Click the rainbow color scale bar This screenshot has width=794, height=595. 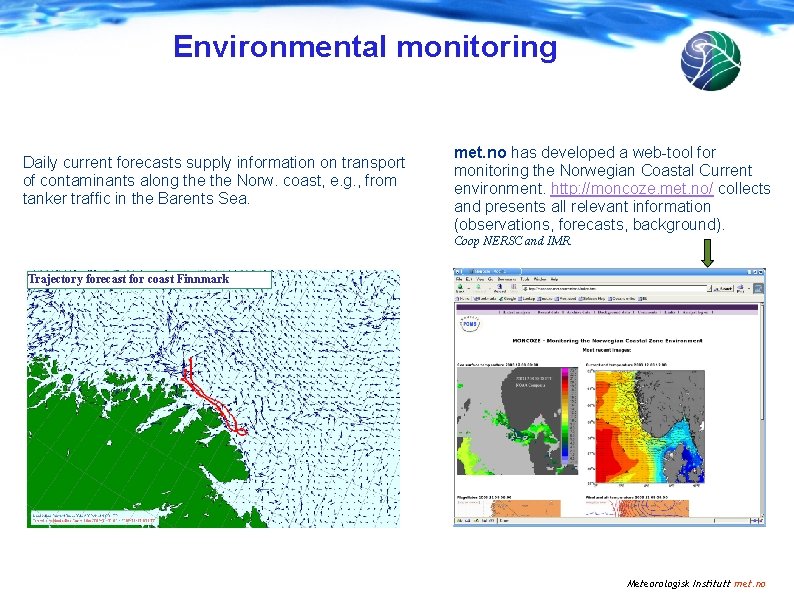566,416
